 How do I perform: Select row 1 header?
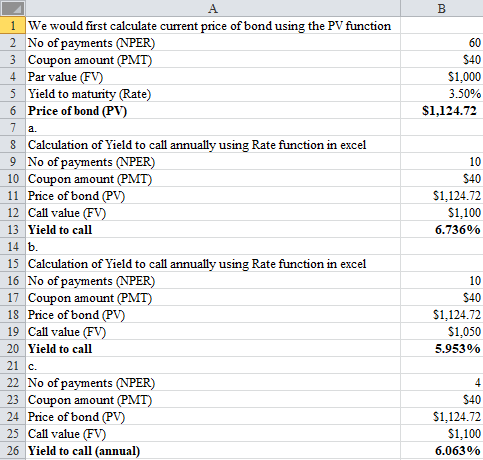13,25
